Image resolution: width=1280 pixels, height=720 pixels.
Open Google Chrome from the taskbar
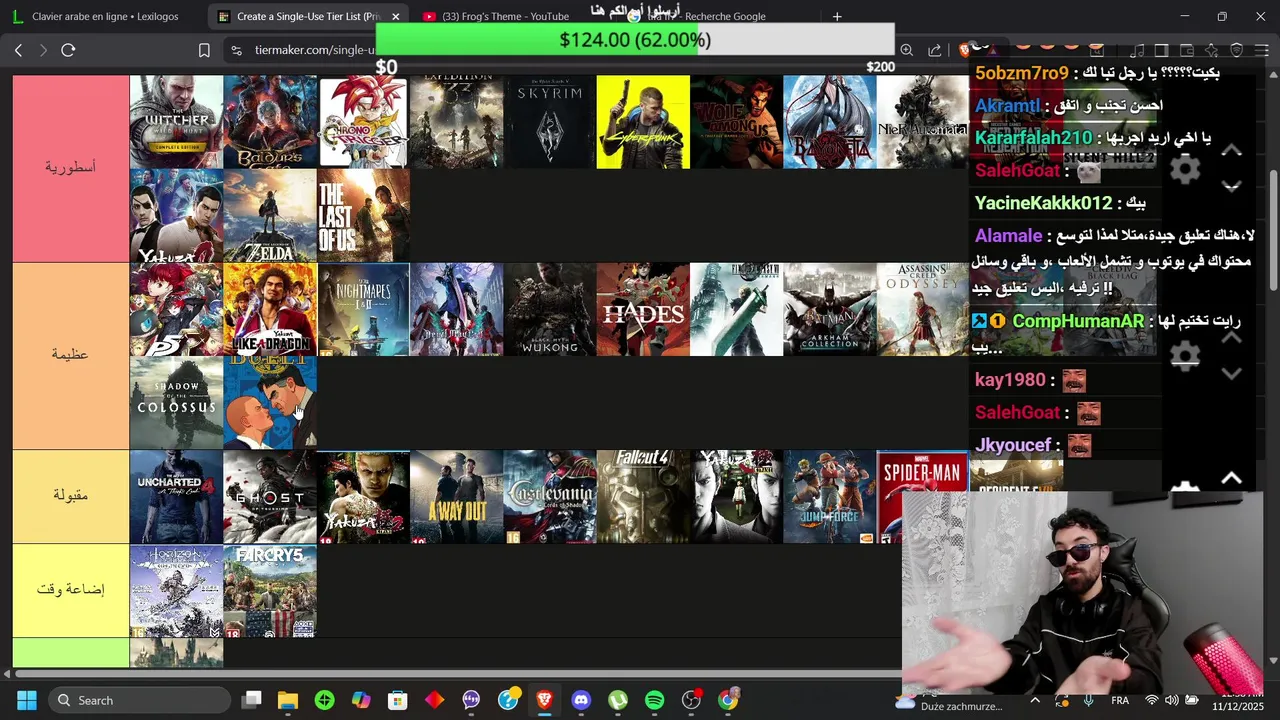(728, 700)
